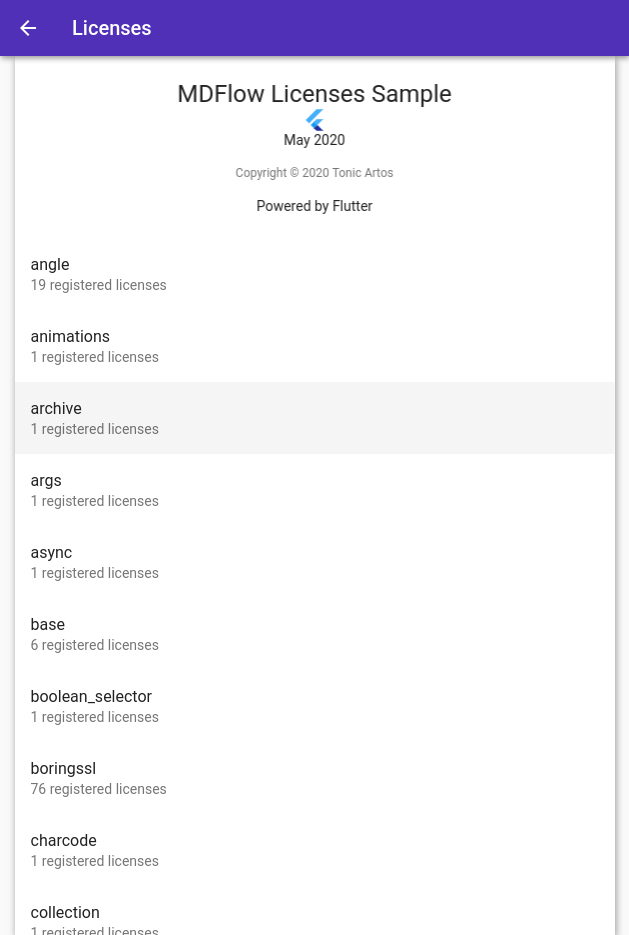Click the purple app bar area

click(400, 28)
